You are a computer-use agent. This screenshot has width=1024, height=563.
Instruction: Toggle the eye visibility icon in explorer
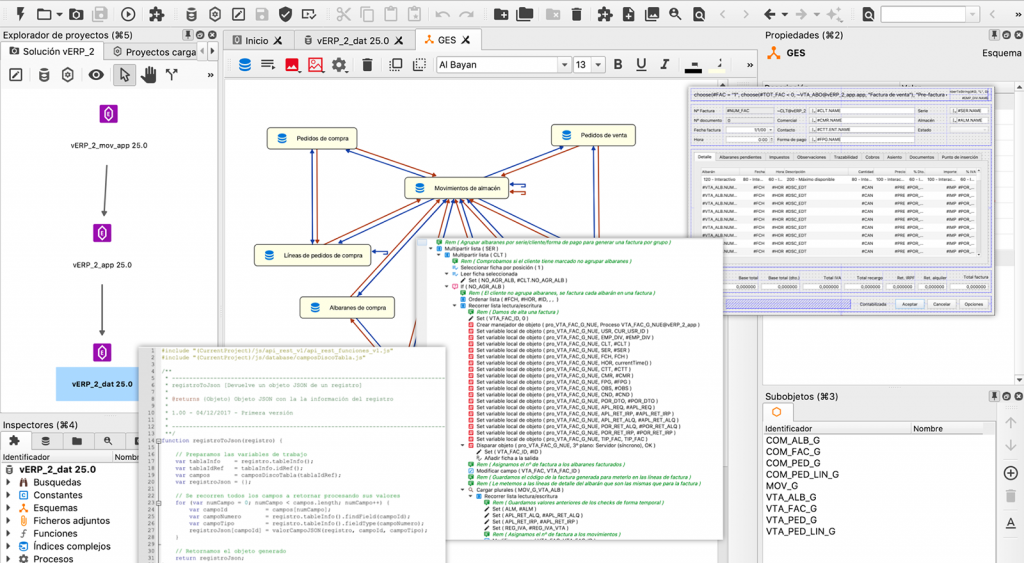coord(96,75)
